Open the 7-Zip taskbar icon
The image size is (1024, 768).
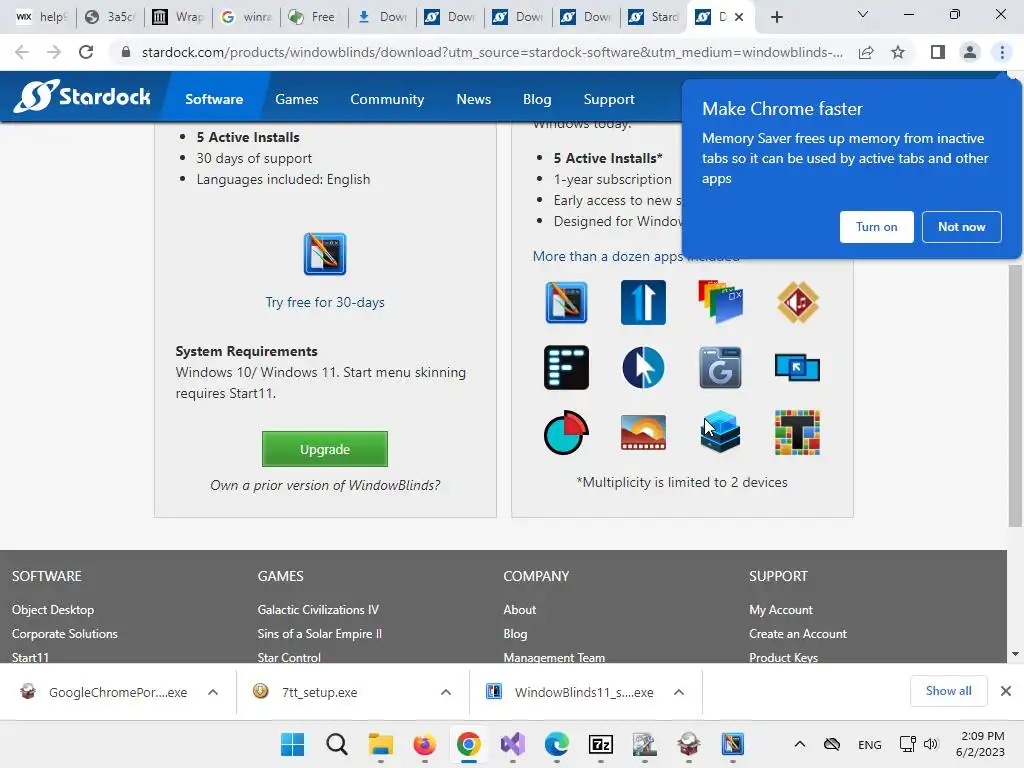tap(601, 744)
